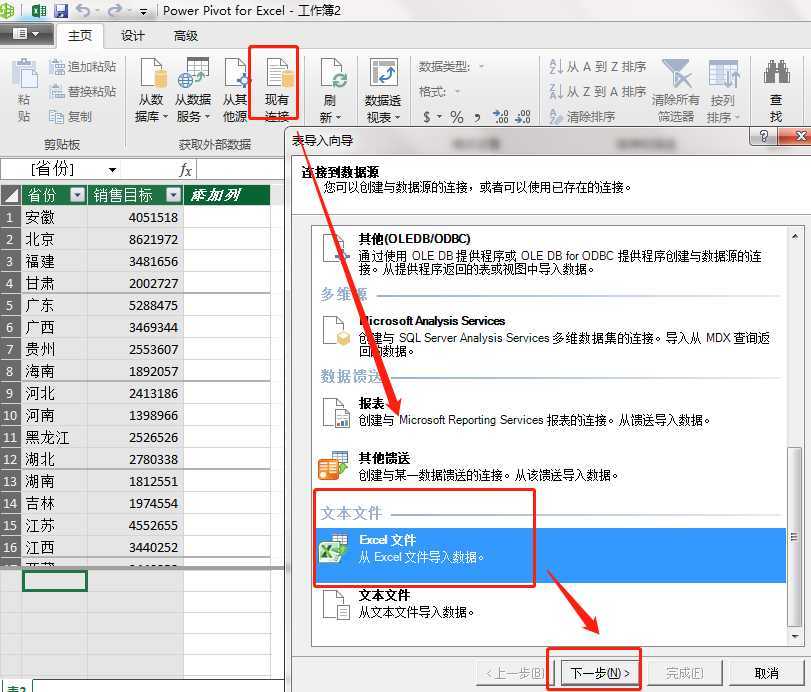Click Paste Append (追加粘贴)
Image resolution: width=811 pixels, height=692 pixels.
coord(83,67)
